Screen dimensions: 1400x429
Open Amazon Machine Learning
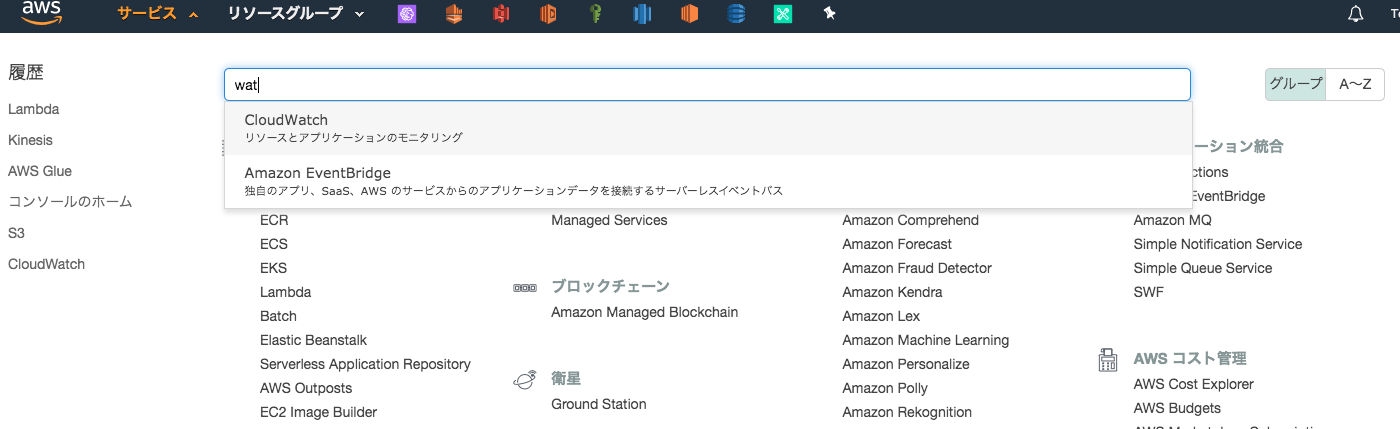tap(925, 340)
